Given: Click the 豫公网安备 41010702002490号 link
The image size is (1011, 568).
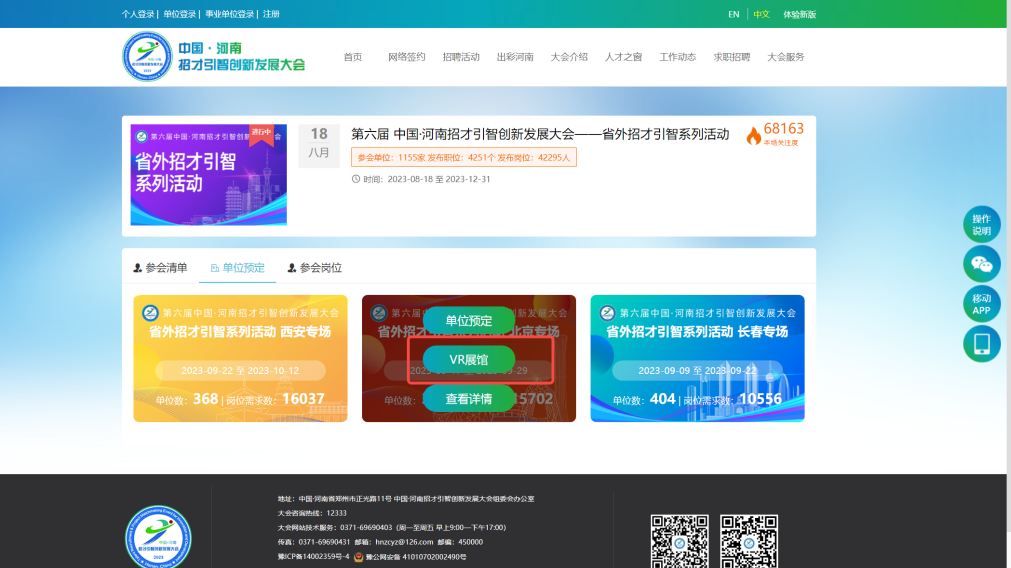Looking at the screenshot, I should [x=416, y=557].
